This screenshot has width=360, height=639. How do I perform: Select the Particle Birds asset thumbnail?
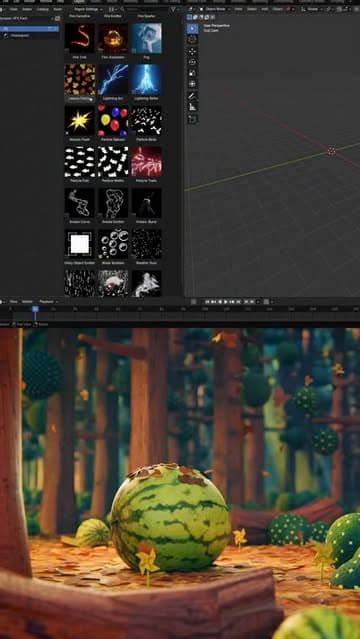click(x=146, y=121)
